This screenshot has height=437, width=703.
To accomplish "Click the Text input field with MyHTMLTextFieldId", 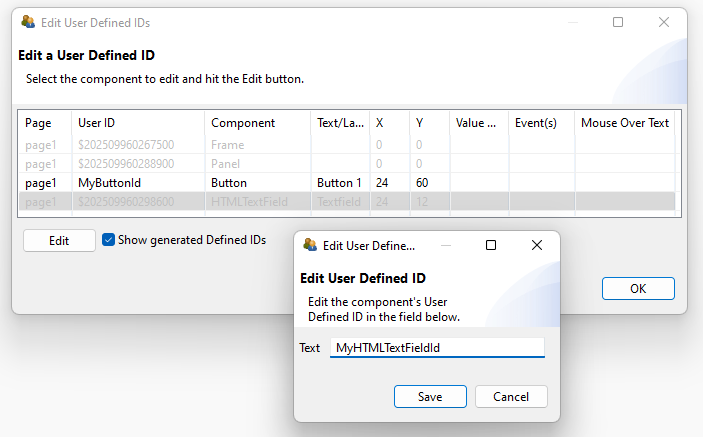I will coord(437,348).
